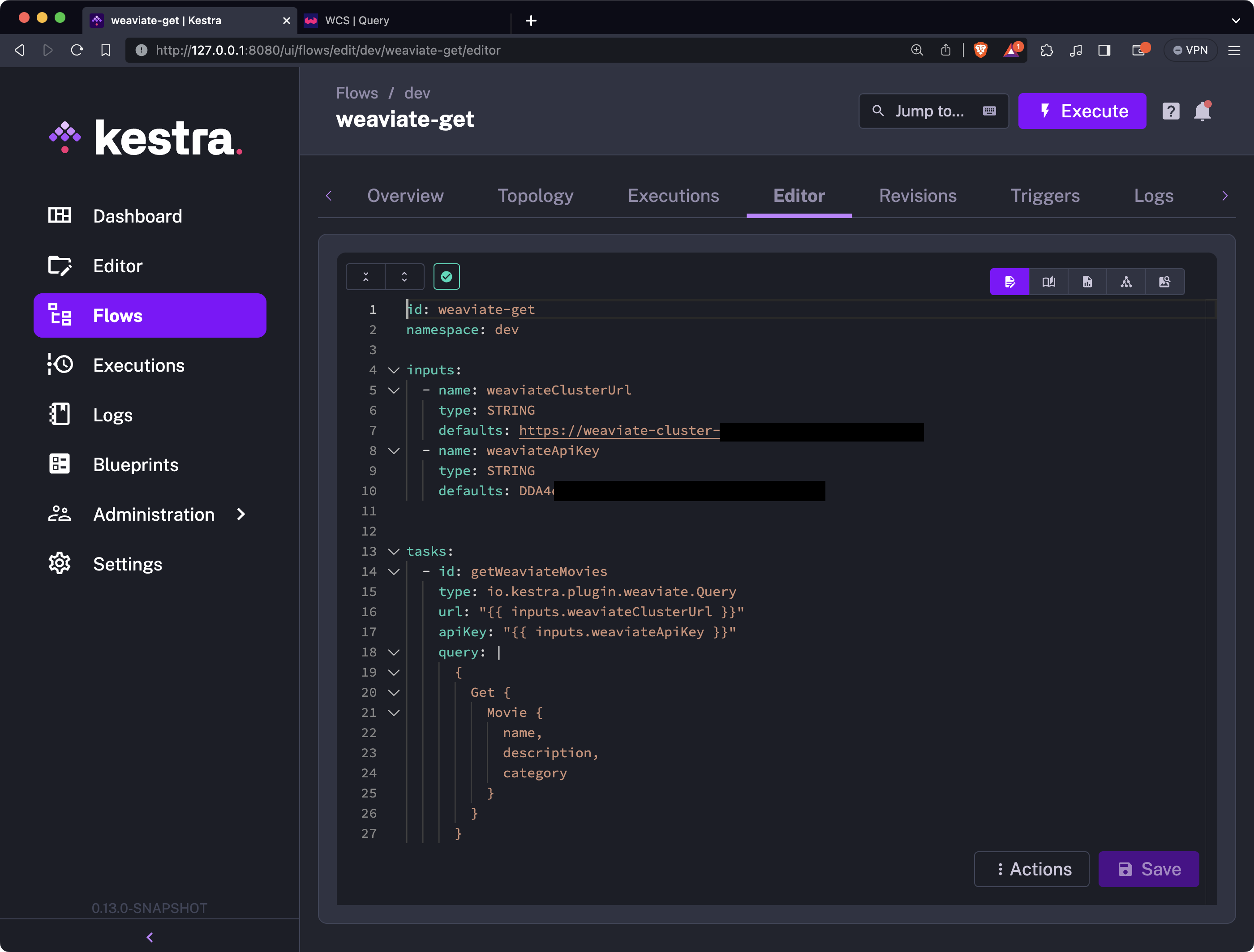This screenshot has height=952, width=1254.
Task: Click the fold-all code arrows button
Action: [365, 277]
